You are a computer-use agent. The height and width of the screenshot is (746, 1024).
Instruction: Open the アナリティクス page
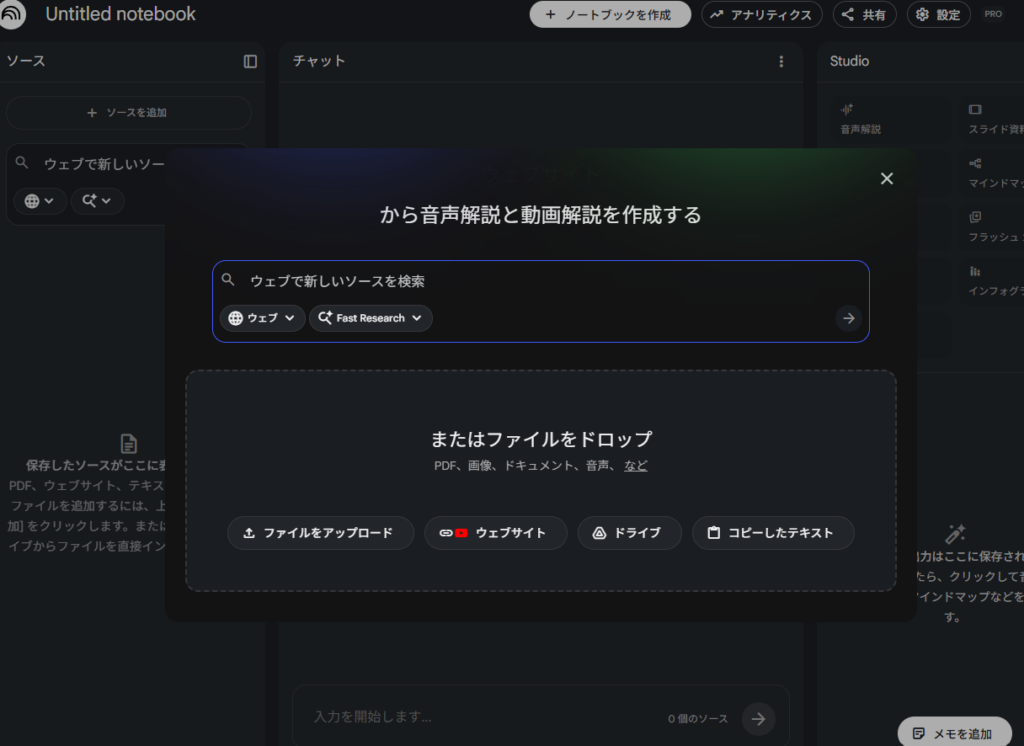pyautogui.click(x=761, y=15)
